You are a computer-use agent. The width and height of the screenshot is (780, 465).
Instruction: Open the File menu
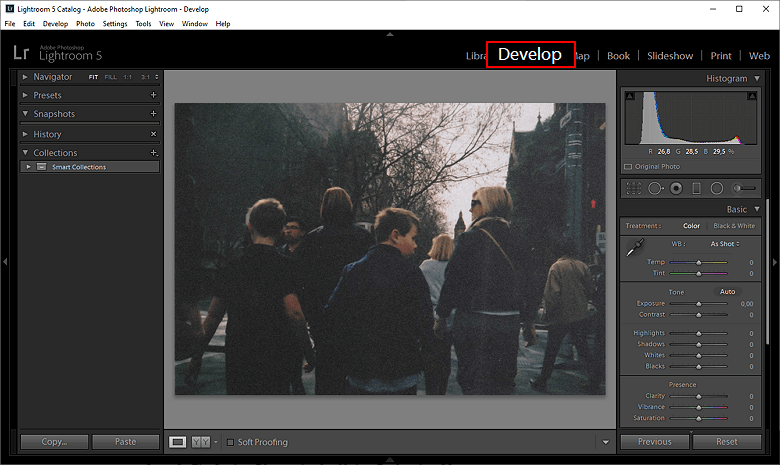[x=10, y=23]
